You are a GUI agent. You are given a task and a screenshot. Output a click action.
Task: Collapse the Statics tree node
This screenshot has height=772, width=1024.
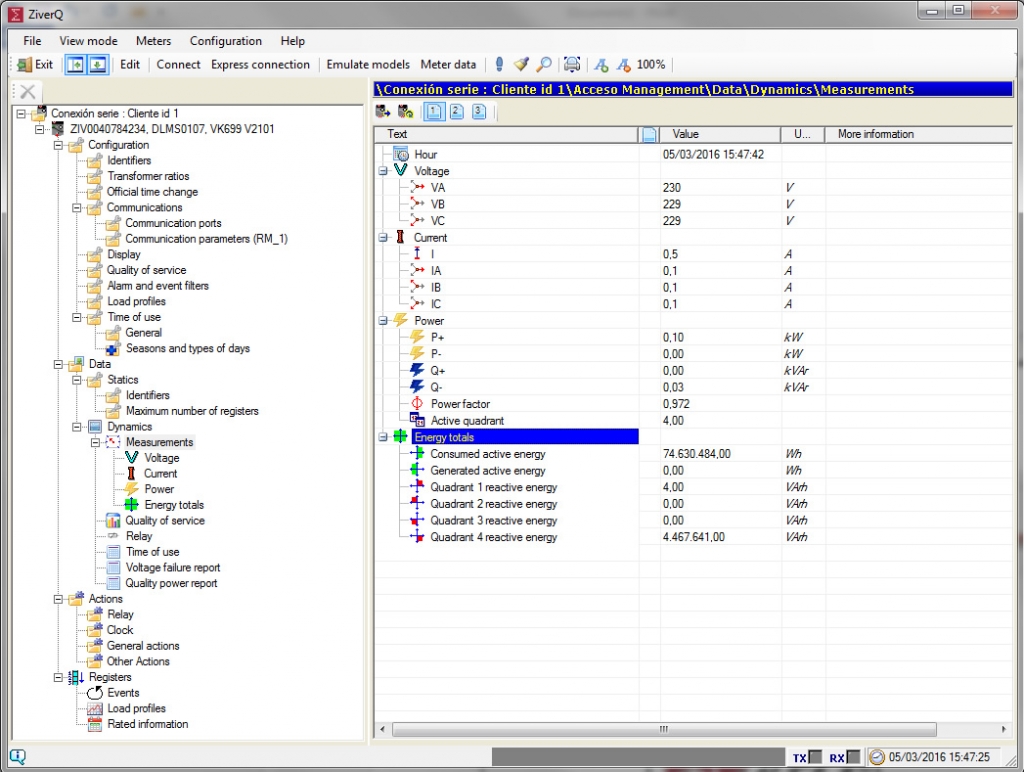click(76, 380)
